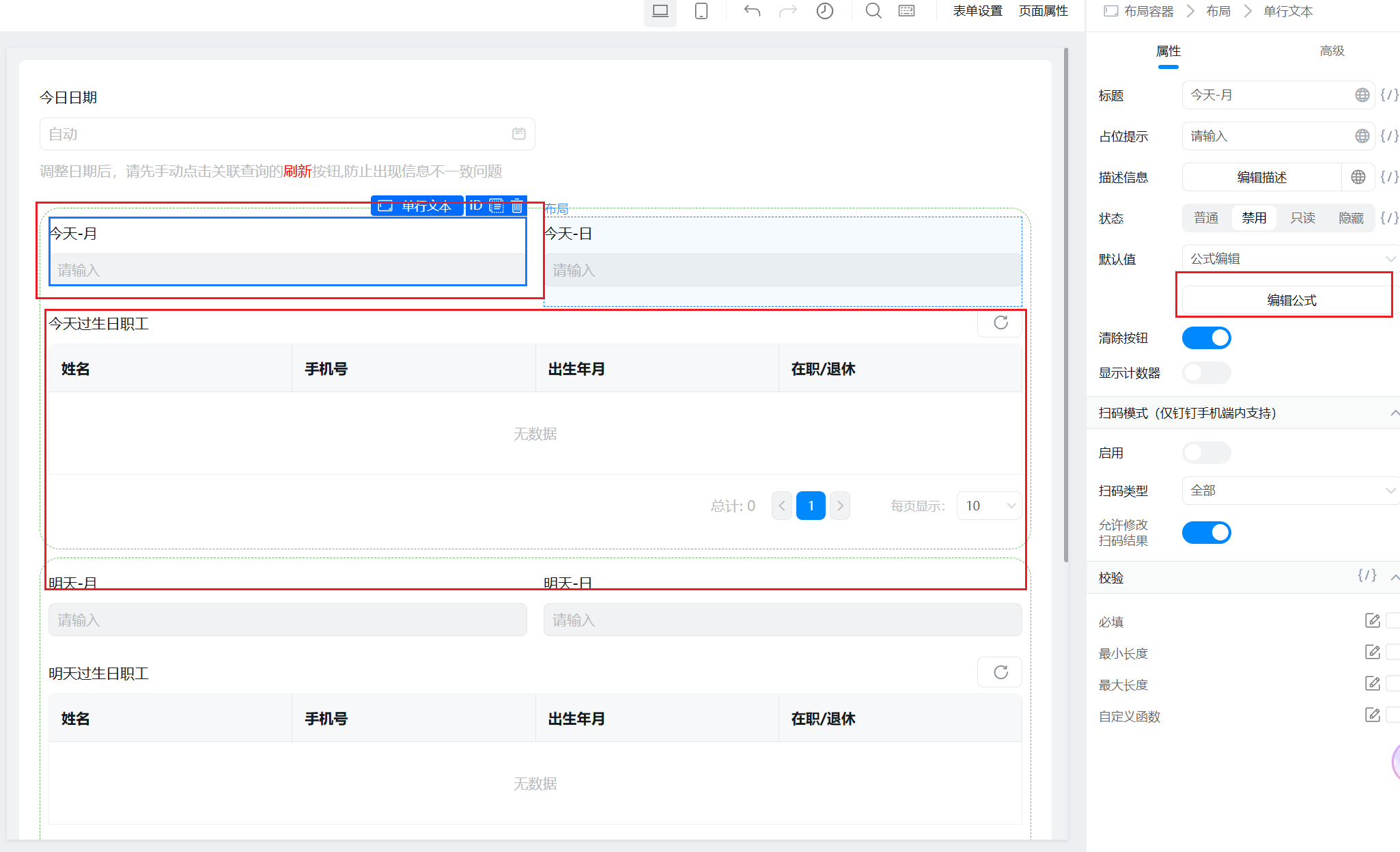Open the 每页显示 10 page-size dropdown

[988, 506]
